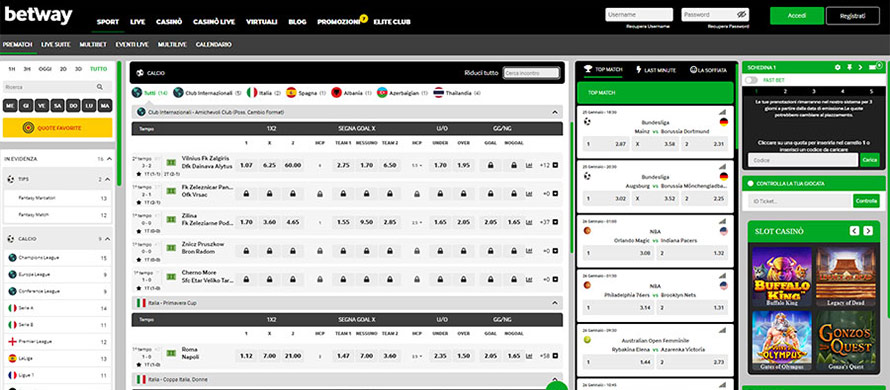Click stats bars icon on Mainz match card
Image resolution: width=890 pixels, height=390 pixels.
pyautogui.click(x=723, y=112)
